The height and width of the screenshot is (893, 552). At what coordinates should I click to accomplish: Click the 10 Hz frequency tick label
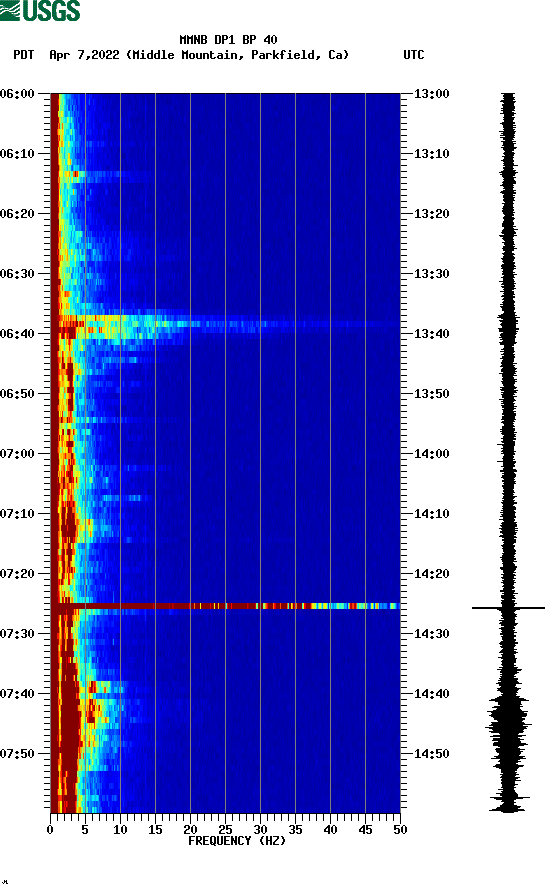[x=120, y=830]
